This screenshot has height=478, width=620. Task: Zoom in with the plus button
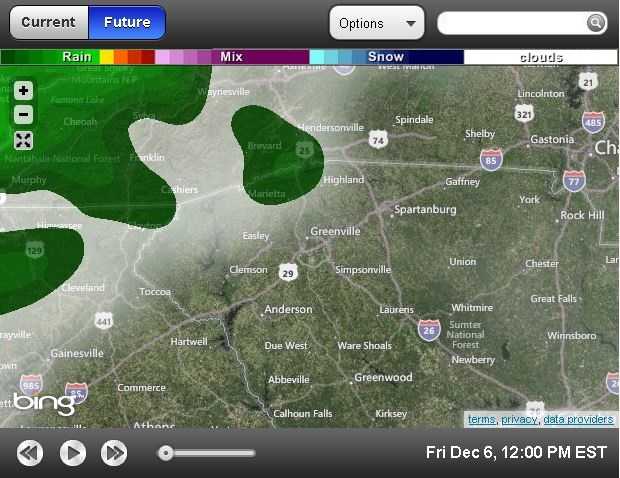[23, 91]
